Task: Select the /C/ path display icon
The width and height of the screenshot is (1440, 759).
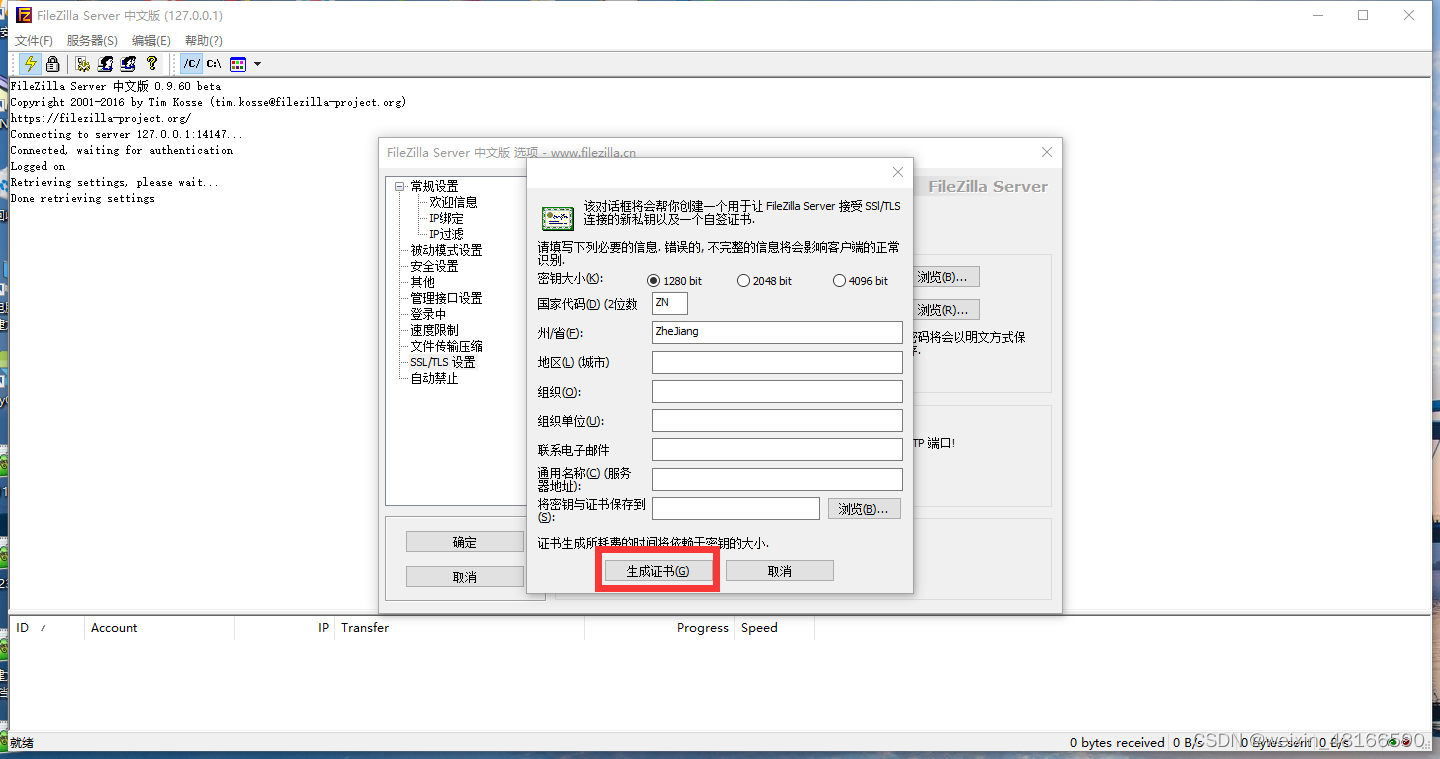Action: point(191,64)
